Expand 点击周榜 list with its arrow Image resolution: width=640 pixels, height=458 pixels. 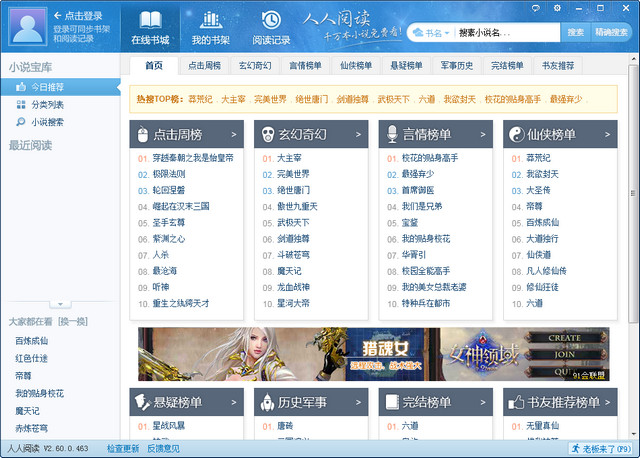(x=234, y=134)
